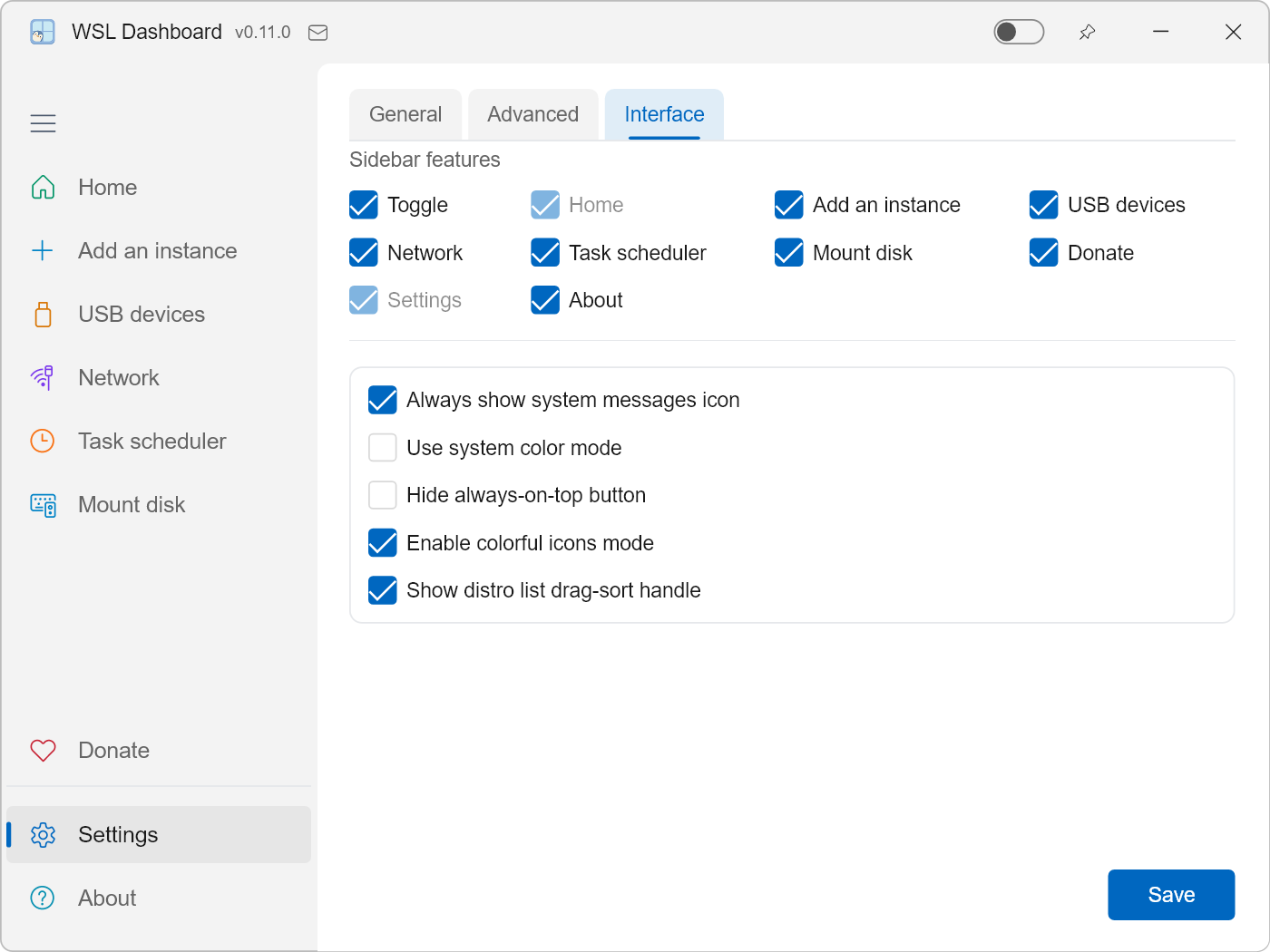Click the plus icon to add an instance
This screenshot has width=1270, height=952.
(43, 251)
